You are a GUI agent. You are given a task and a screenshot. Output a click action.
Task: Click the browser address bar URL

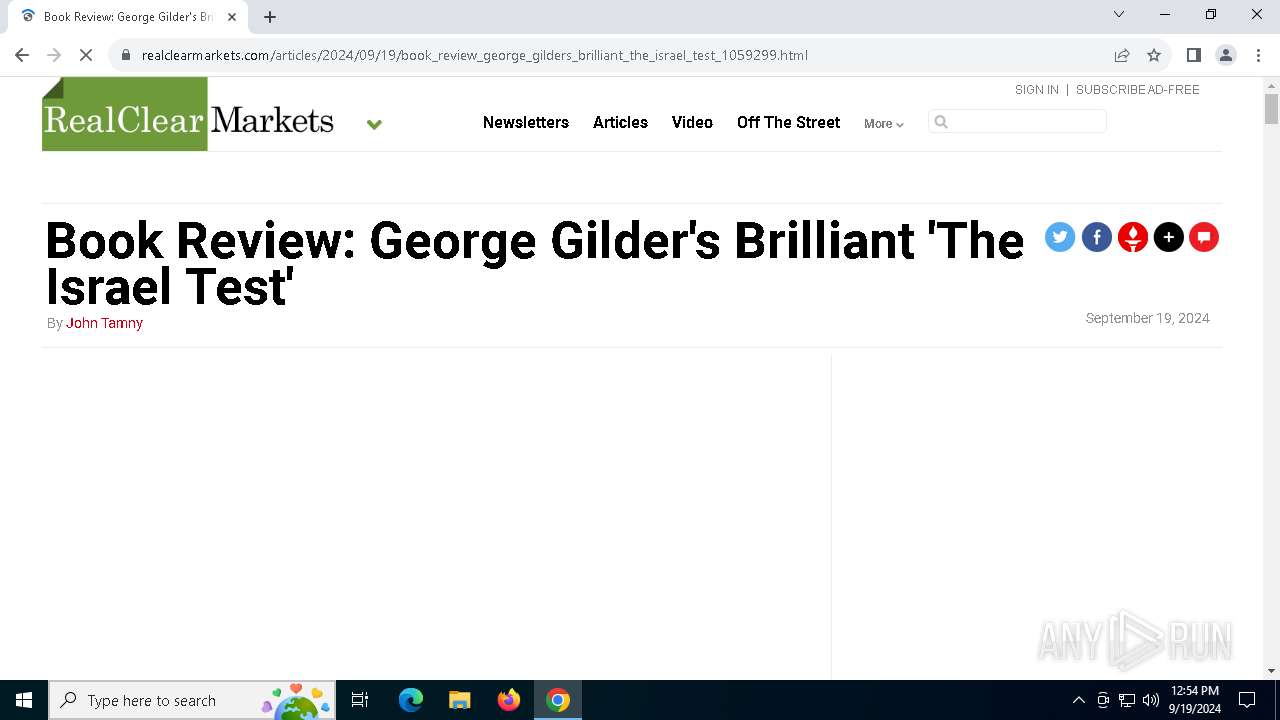(x=475, y=55)
